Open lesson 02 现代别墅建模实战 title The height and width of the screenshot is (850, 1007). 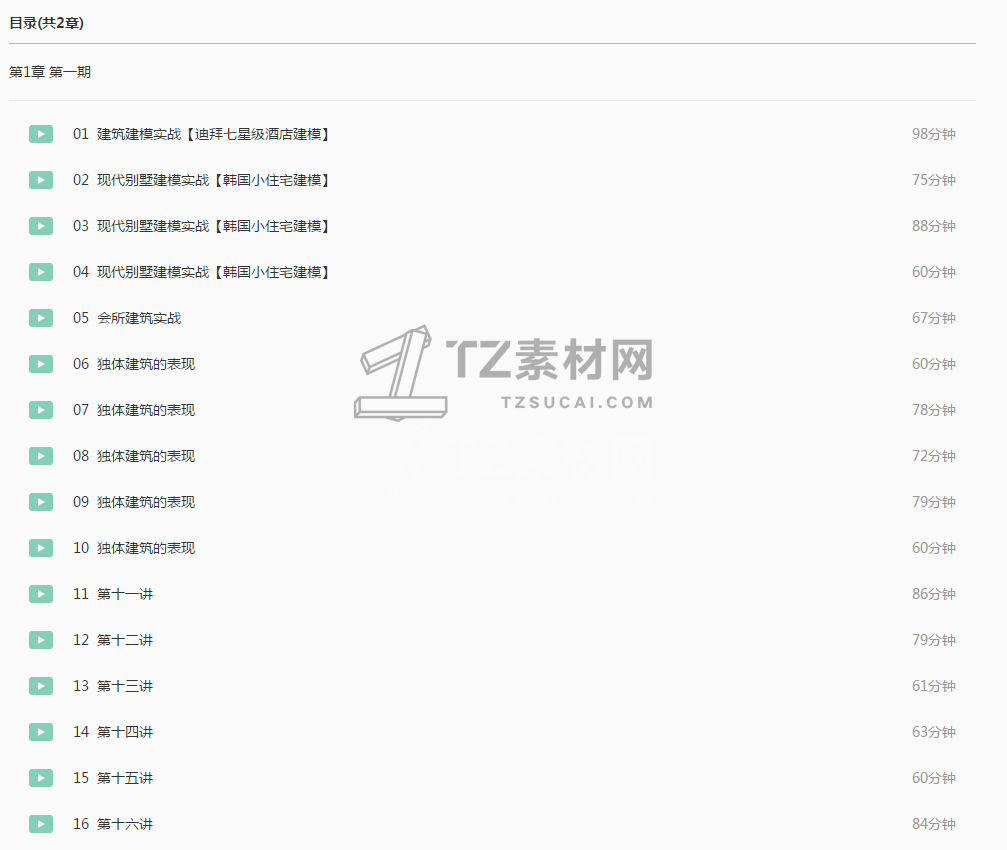tap(201, 180)
